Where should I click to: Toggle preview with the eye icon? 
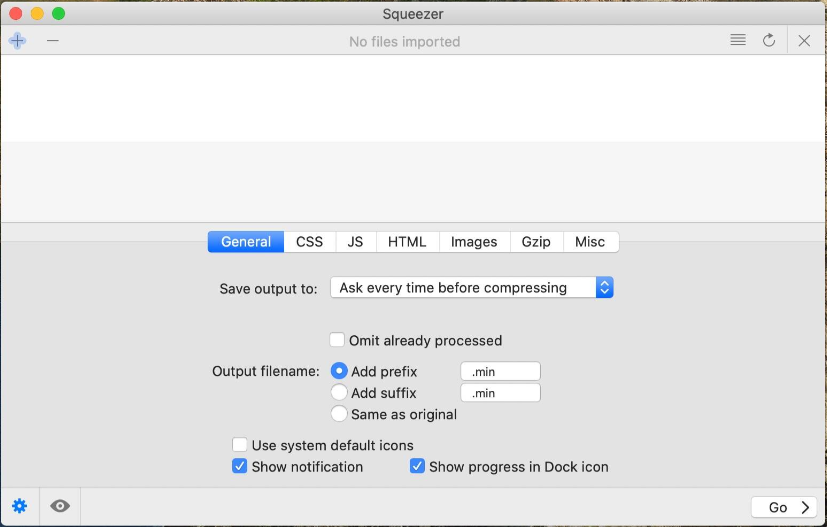click(60, 506)
